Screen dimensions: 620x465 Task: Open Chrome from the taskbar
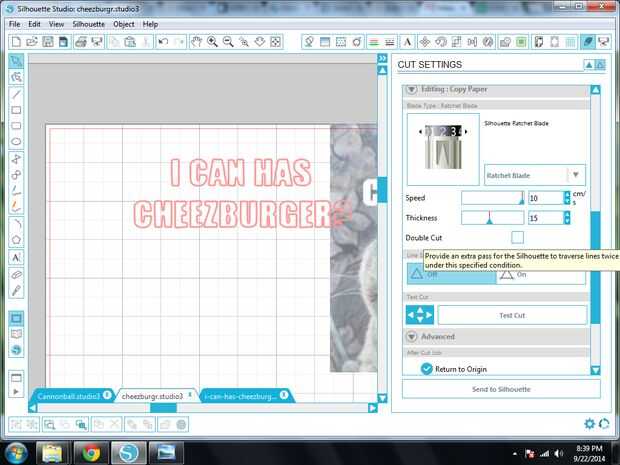point(91,453)
